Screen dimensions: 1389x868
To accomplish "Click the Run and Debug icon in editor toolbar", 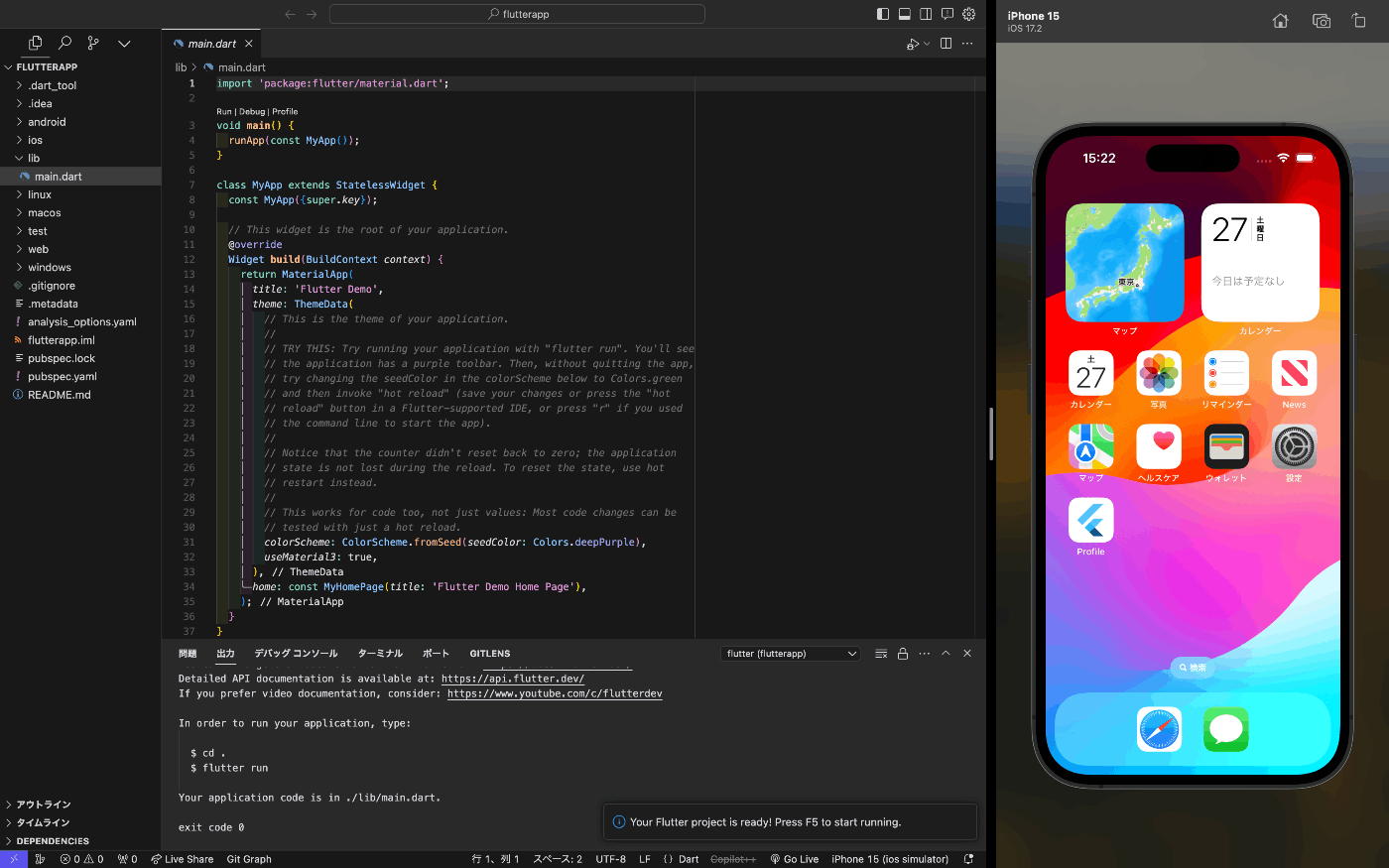I will (913, 44).
